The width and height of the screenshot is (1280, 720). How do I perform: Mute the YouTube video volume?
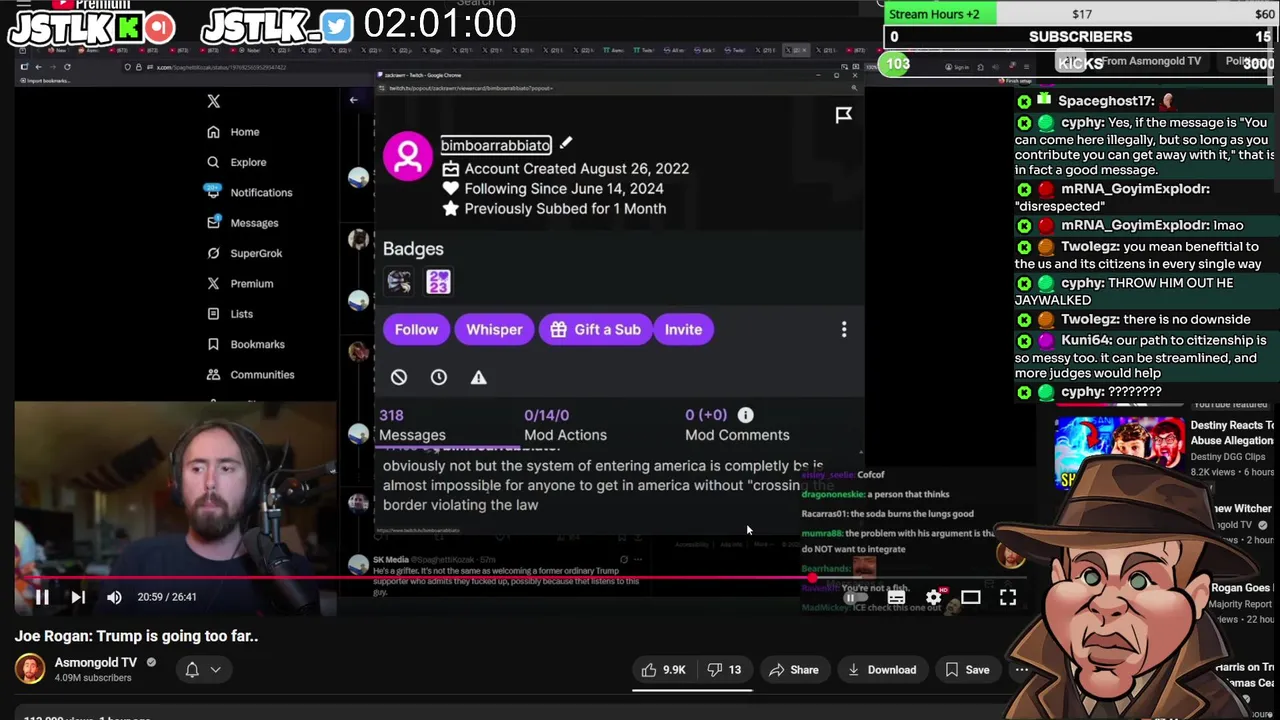coord(114,597)
